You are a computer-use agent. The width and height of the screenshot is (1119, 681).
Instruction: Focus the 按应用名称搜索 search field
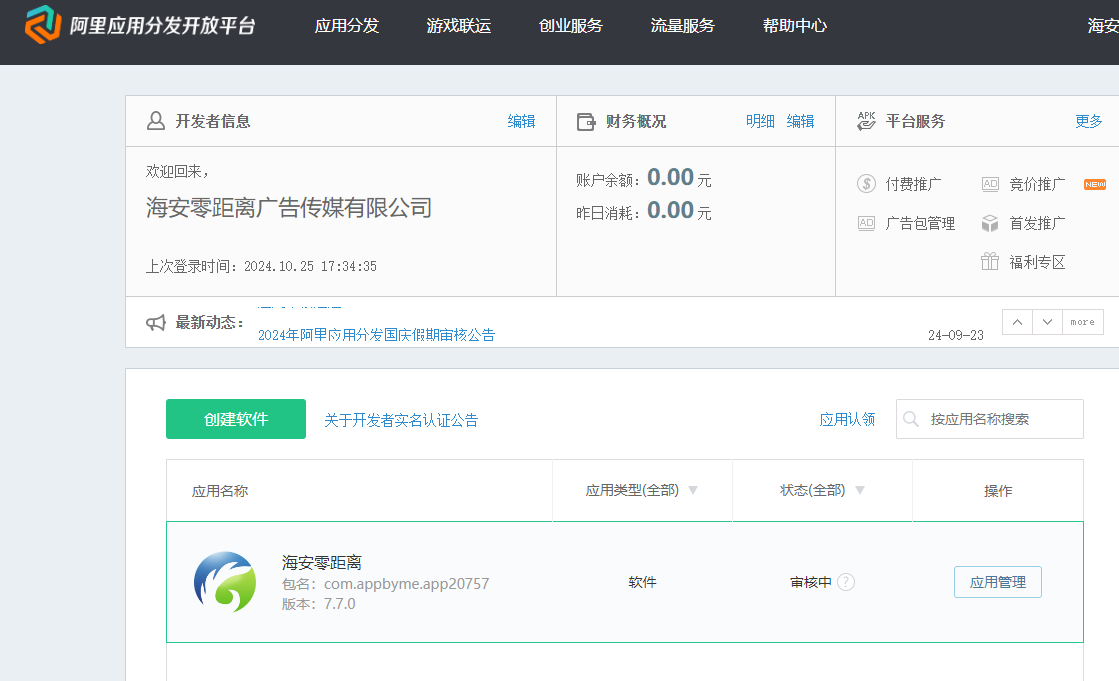tap(990, 419)
